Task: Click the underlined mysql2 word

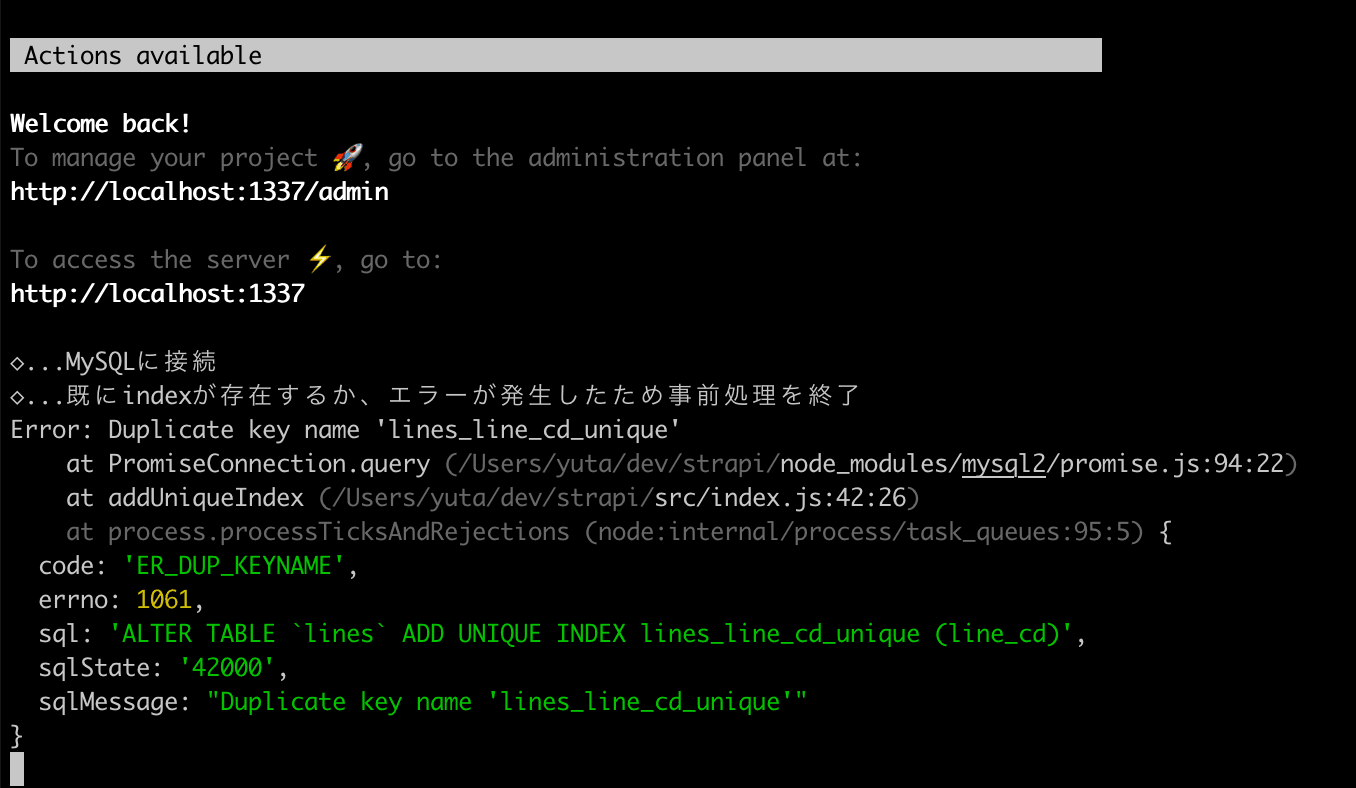Action: pos(1003,464)
